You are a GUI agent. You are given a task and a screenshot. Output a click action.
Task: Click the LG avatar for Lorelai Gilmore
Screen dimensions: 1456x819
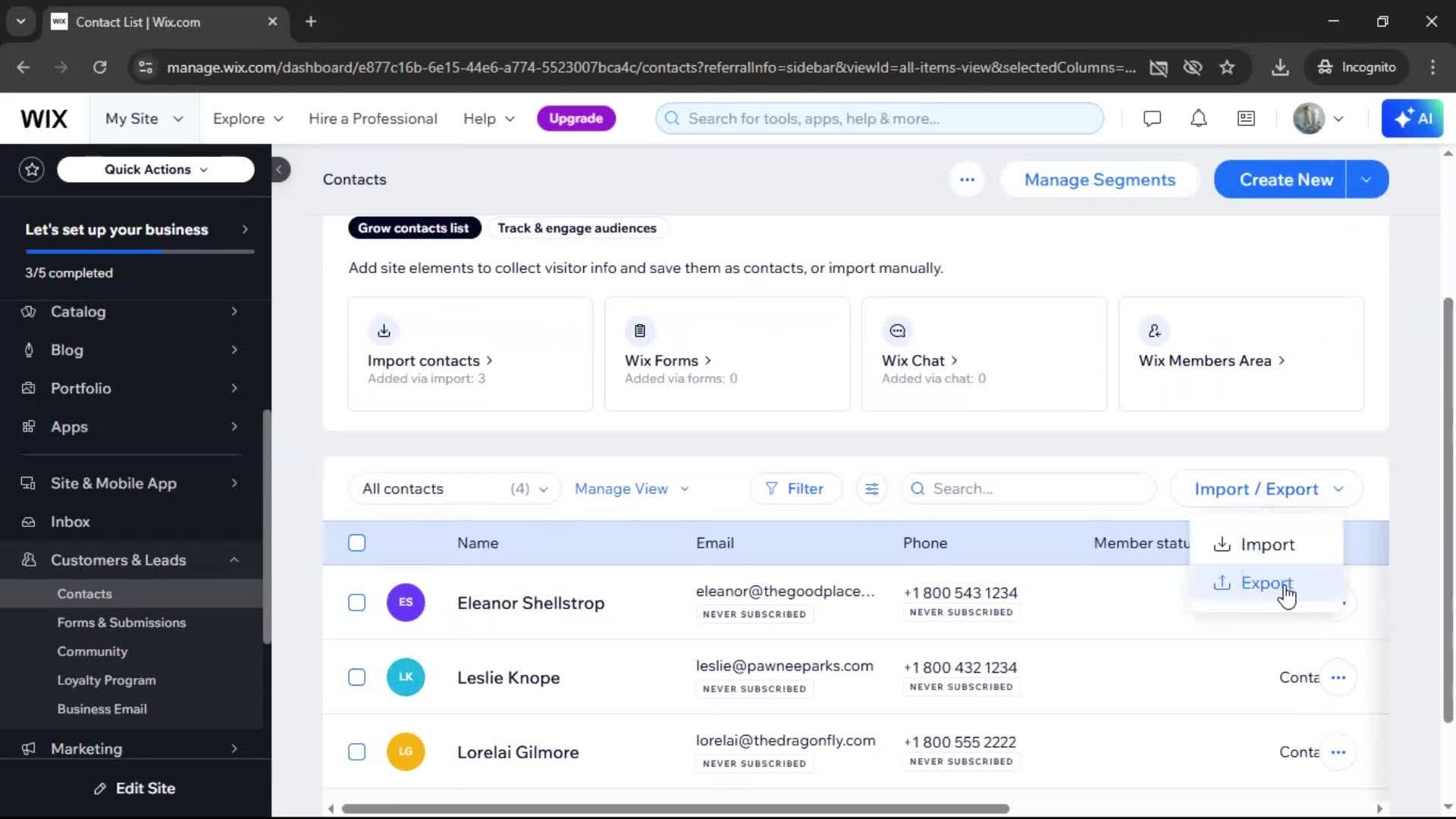(406, 752)
